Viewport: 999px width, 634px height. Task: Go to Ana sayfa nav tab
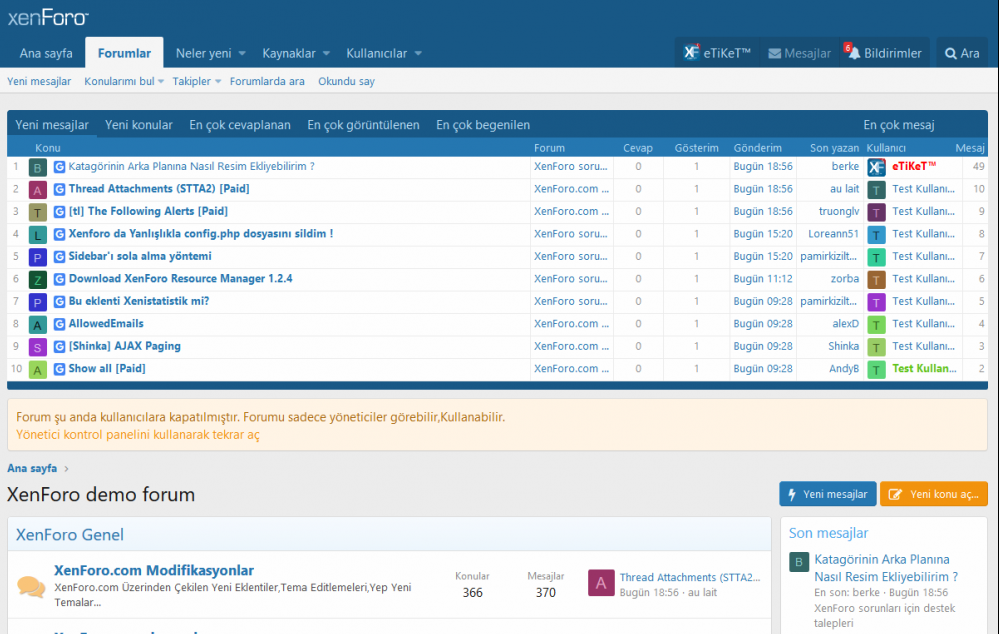pyautogui.click(x=46, y=54)
